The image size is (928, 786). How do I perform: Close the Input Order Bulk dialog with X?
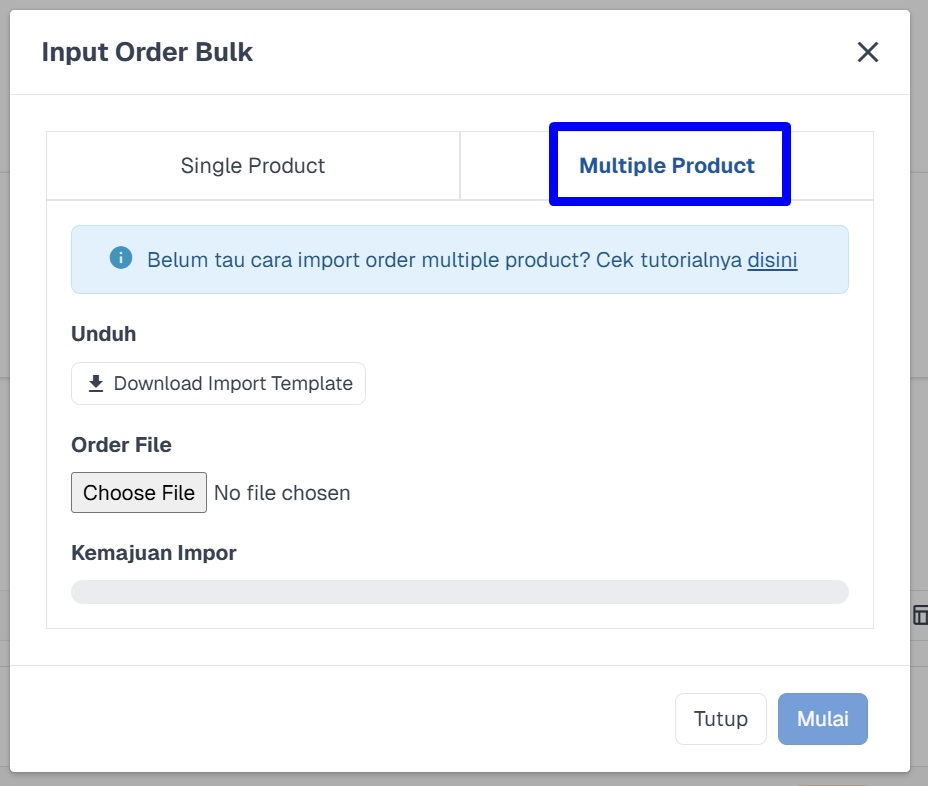coord(868,52)
